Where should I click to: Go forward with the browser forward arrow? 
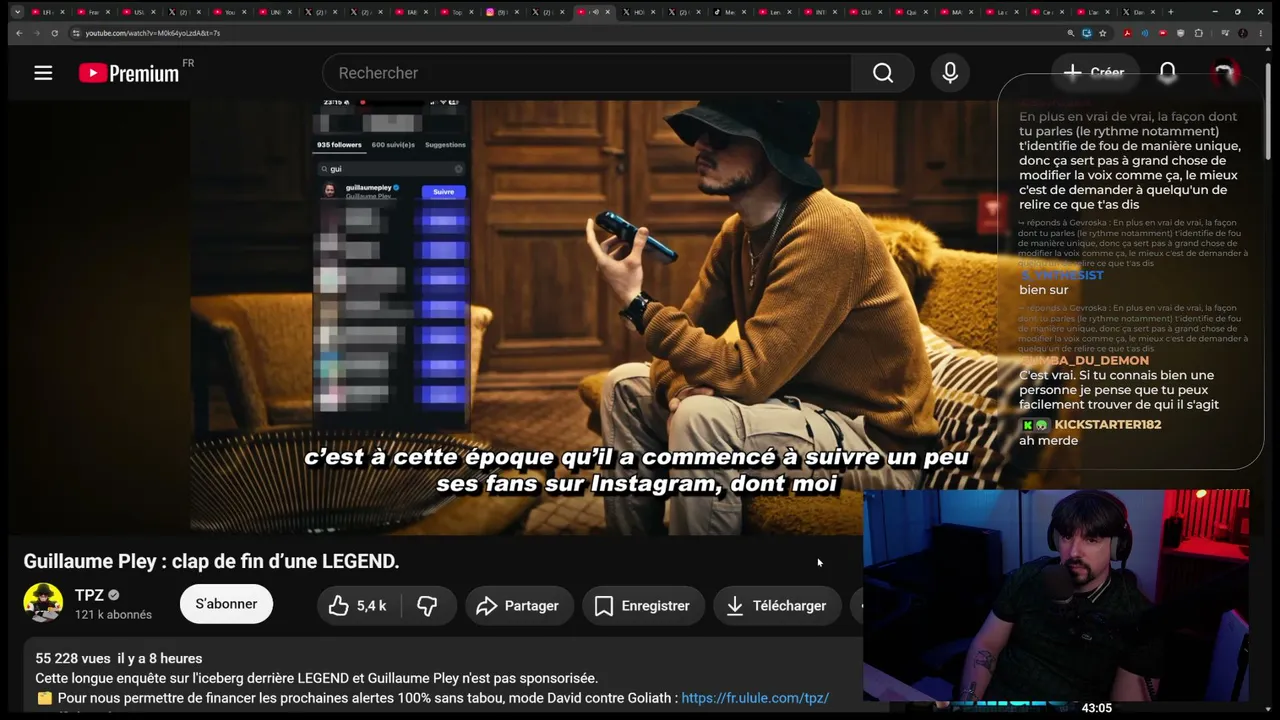[36, 33]
